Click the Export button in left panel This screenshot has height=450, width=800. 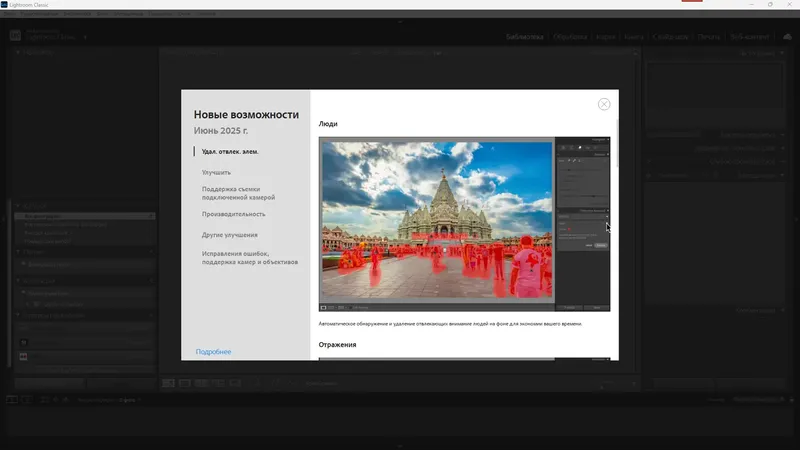pyautogui.click(x=121, y=383)
